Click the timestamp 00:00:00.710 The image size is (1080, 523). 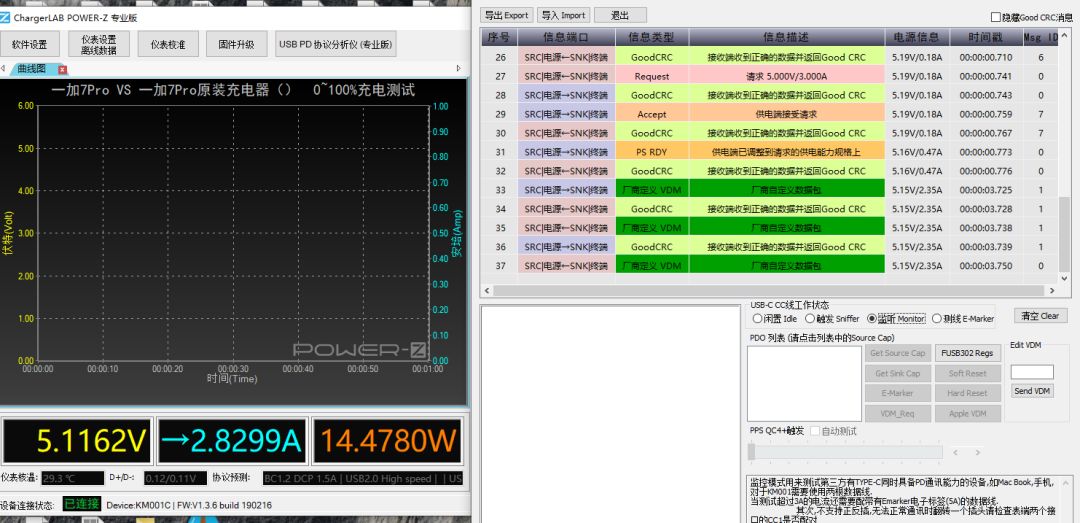(986, 57)
